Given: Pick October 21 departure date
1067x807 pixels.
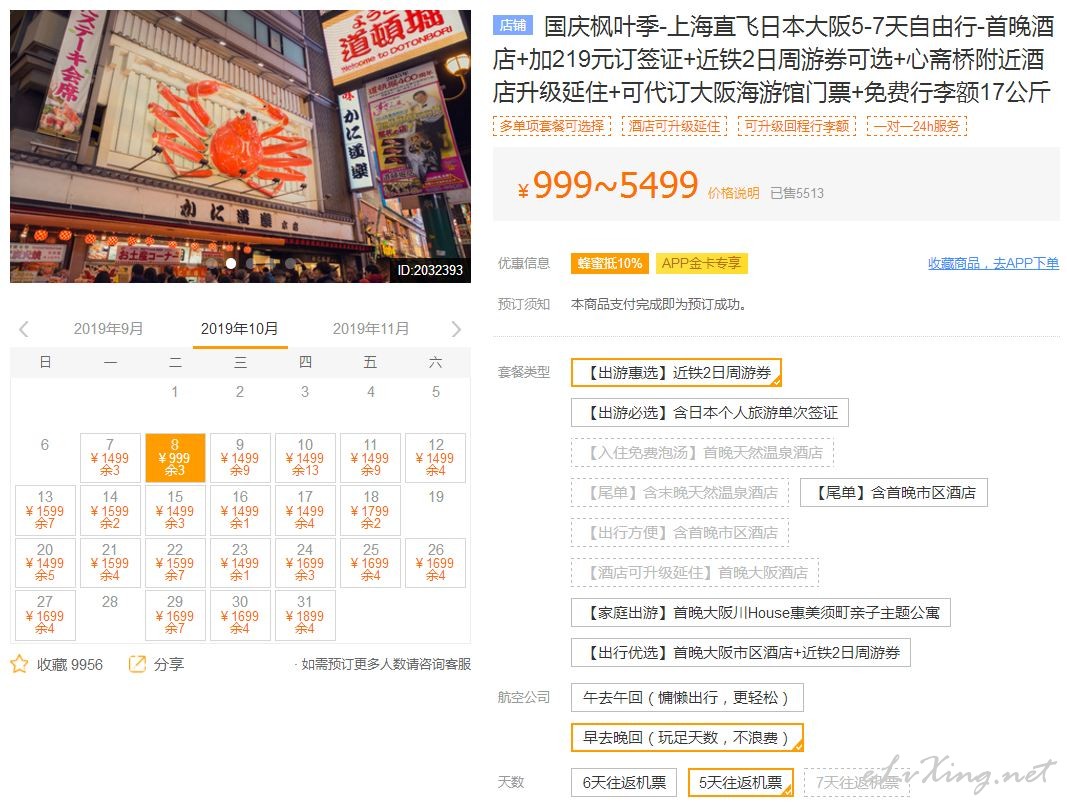Looking at the screenshot, I should [110, 563].
